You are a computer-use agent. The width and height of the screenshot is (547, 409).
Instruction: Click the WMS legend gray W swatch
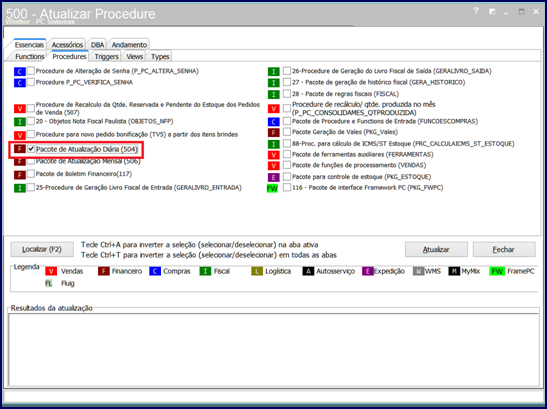coord(418,271)
